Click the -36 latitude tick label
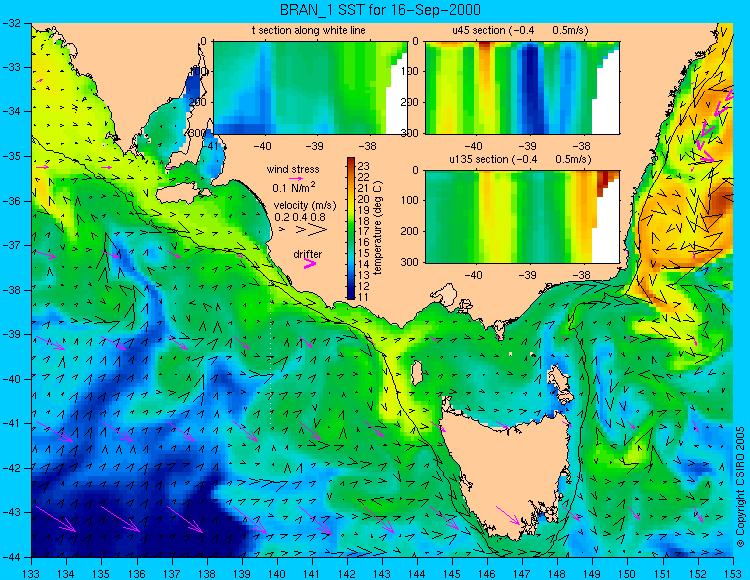The width and height of the screenshot is (750, 580). (x=12, y=201)
